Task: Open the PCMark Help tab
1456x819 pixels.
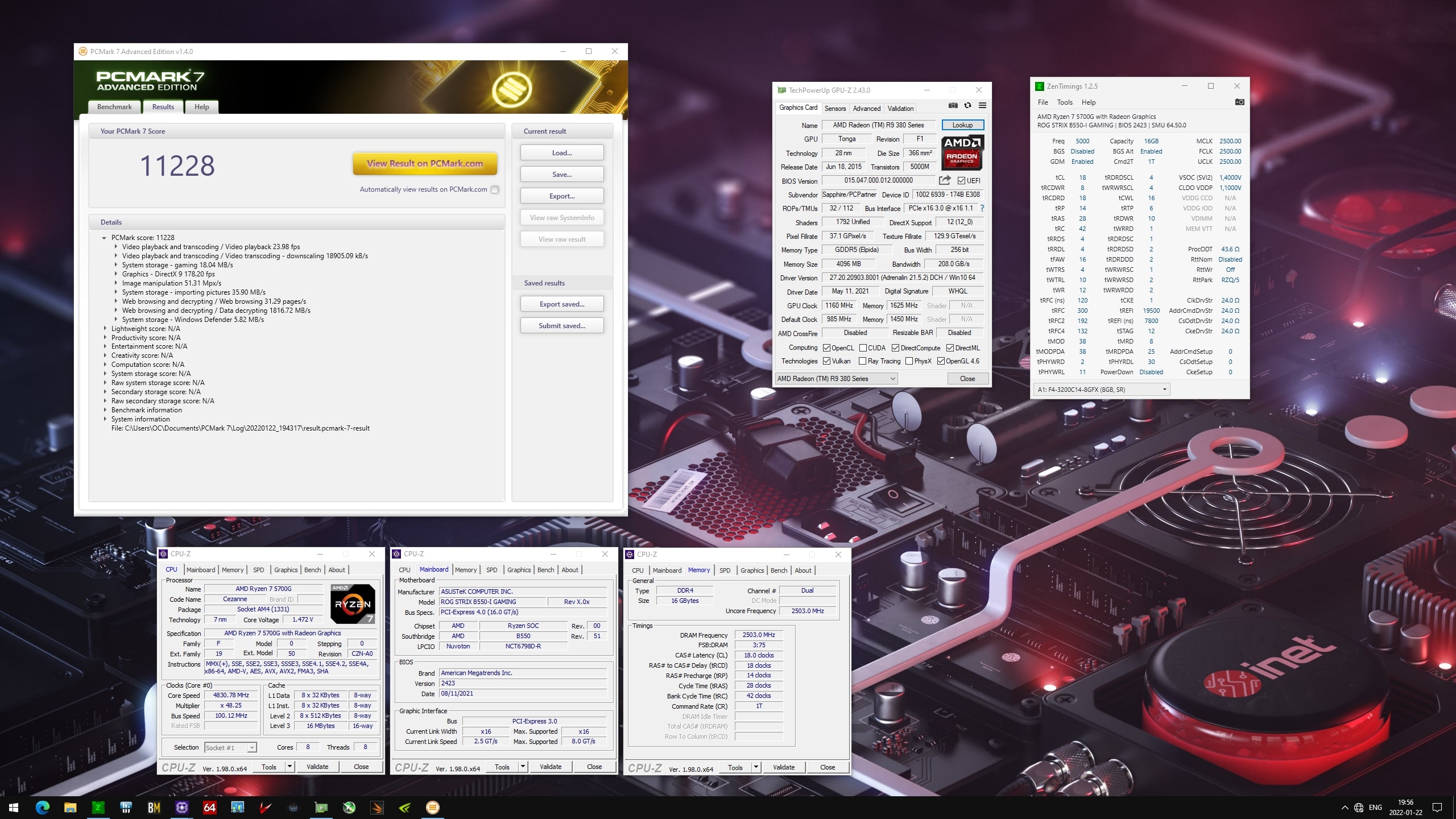Action: pos(202,106)
